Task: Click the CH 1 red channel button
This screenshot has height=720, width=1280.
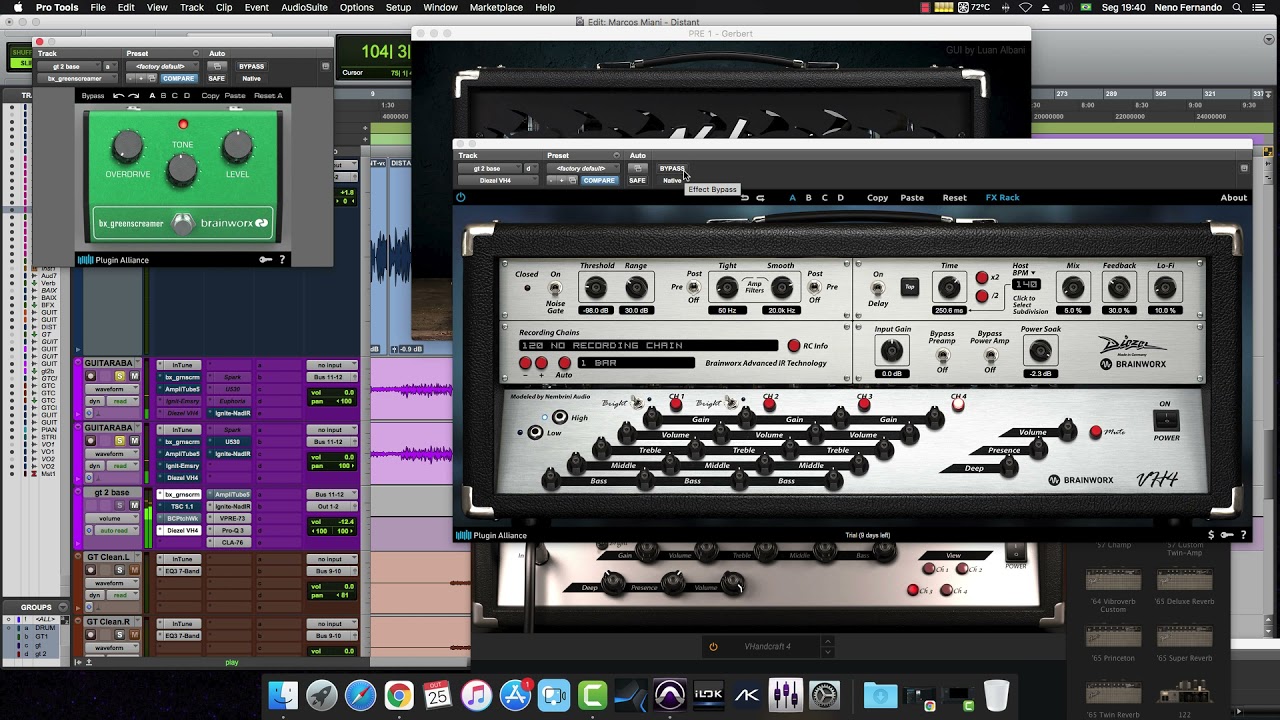Action: point(677,404)
